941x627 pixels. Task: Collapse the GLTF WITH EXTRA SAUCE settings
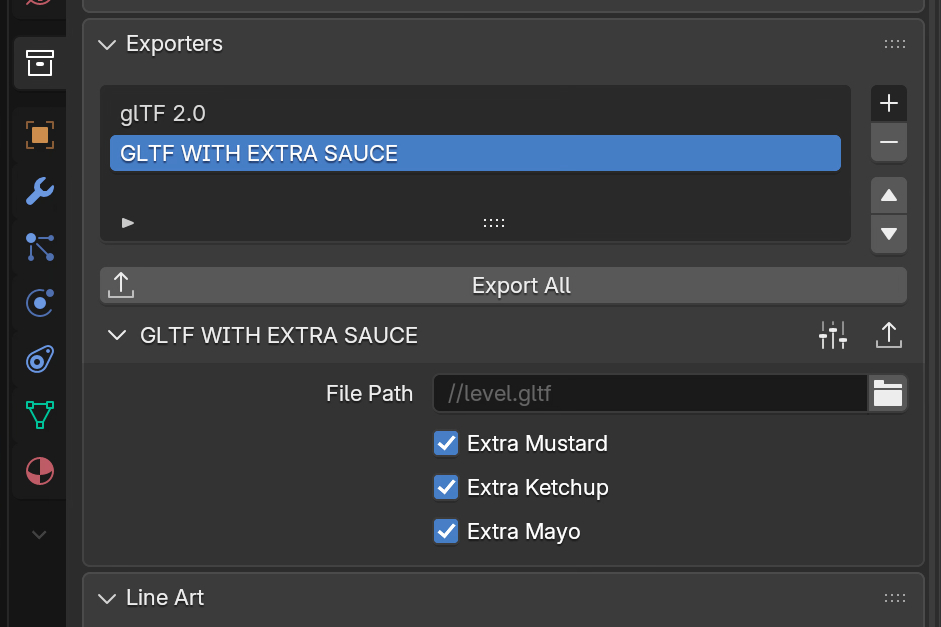pos(117,336)
